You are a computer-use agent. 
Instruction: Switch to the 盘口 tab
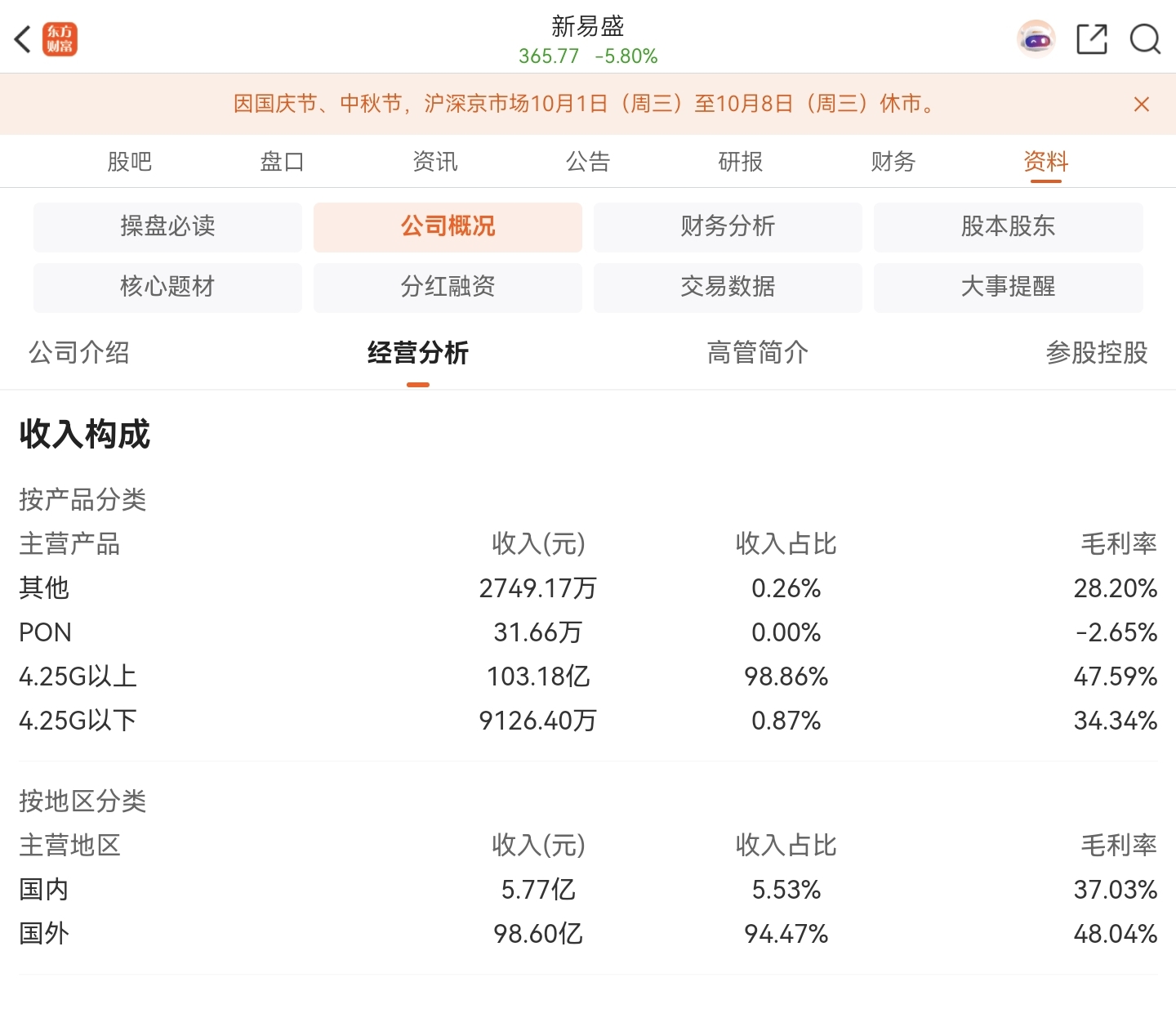tap(283, 162)
